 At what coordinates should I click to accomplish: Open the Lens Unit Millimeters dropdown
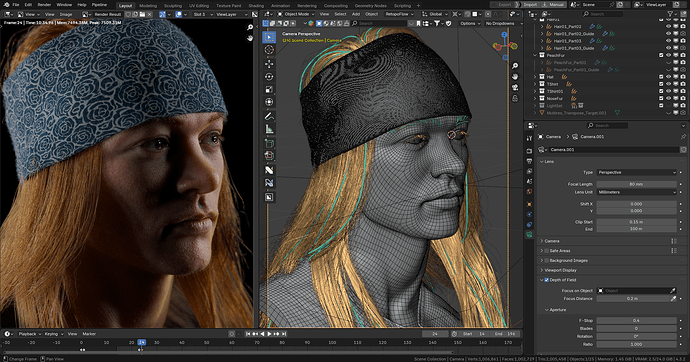point(636,192)
